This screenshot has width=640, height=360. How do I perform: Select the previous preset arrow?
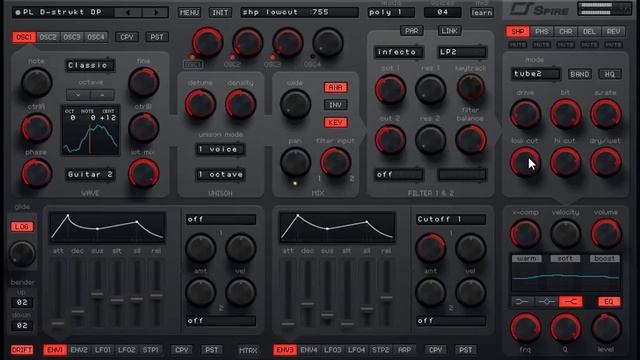(128, 13)
